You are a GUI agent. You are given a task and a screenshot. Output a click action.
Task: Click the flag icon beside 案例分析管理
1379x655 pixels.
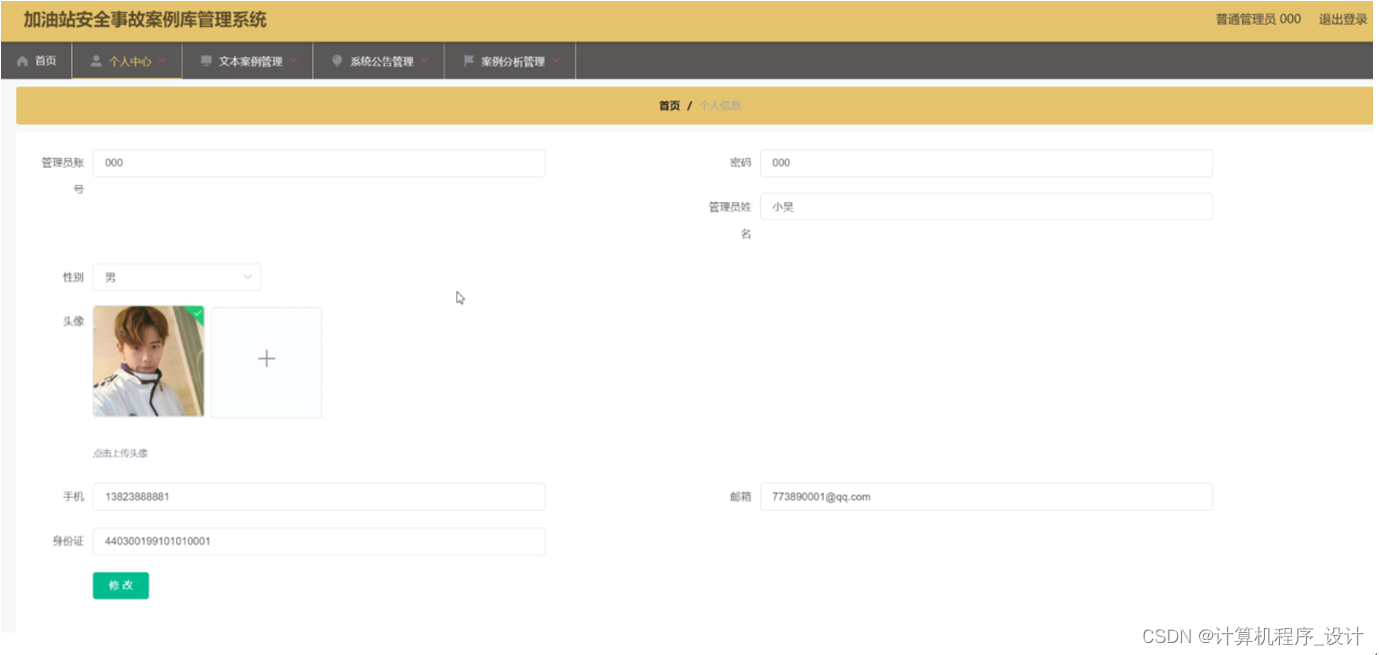[x=468, y=61]
